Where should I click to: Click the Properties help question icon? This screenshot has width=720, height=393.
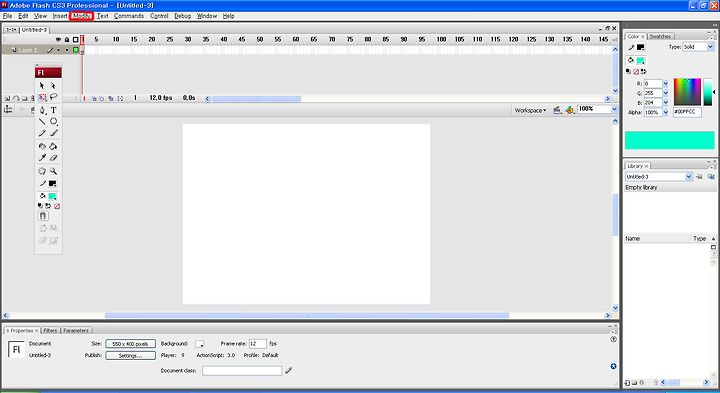pyautogui.click(x=613, y=339)
